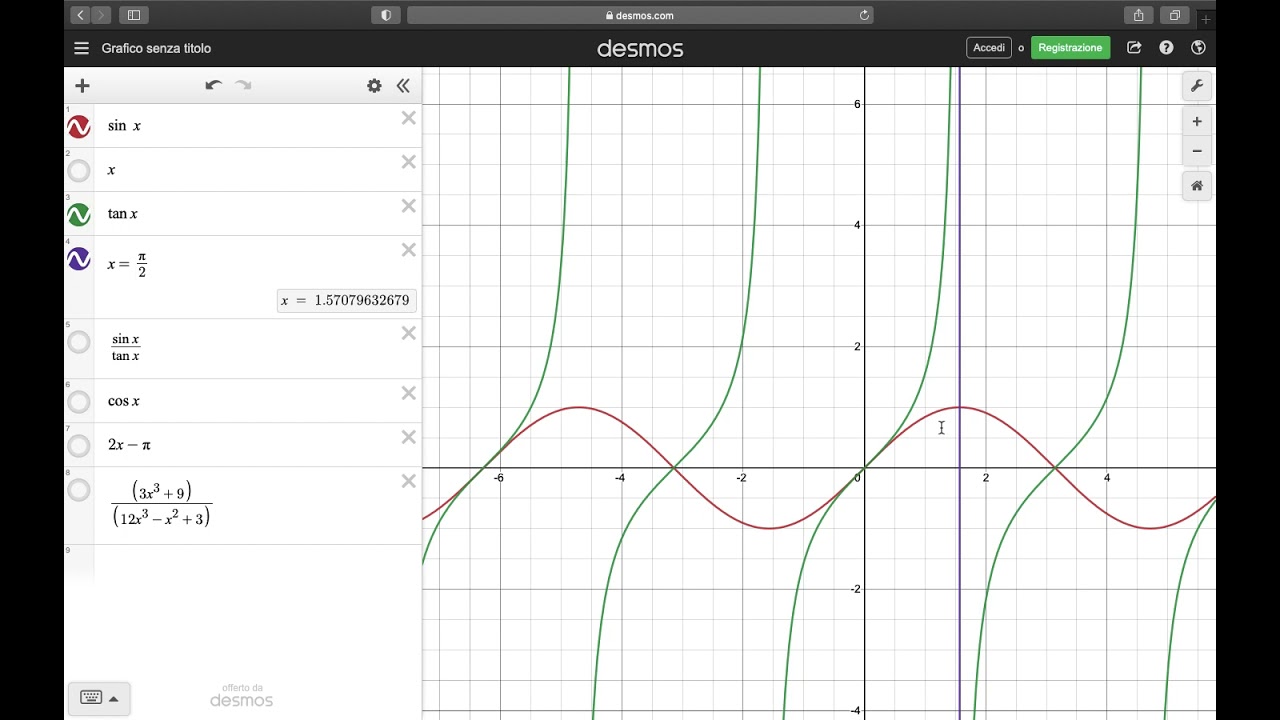Click the desmos.com address bar
Viewport: 1280px width, 720px height.
click(640, 15)
